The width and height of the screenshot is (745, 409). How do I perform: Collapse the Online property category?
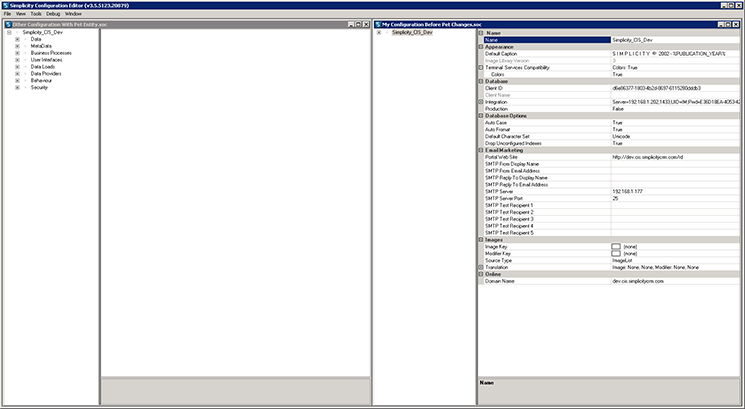[x=481, y=274]
